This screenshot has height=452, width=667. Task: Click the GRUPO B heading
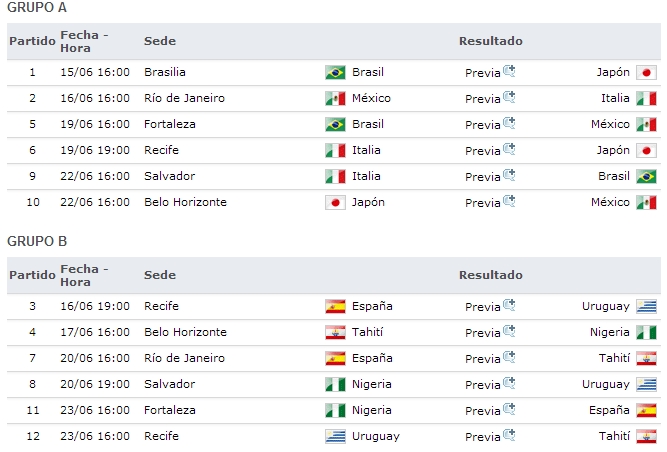(37, 241)
